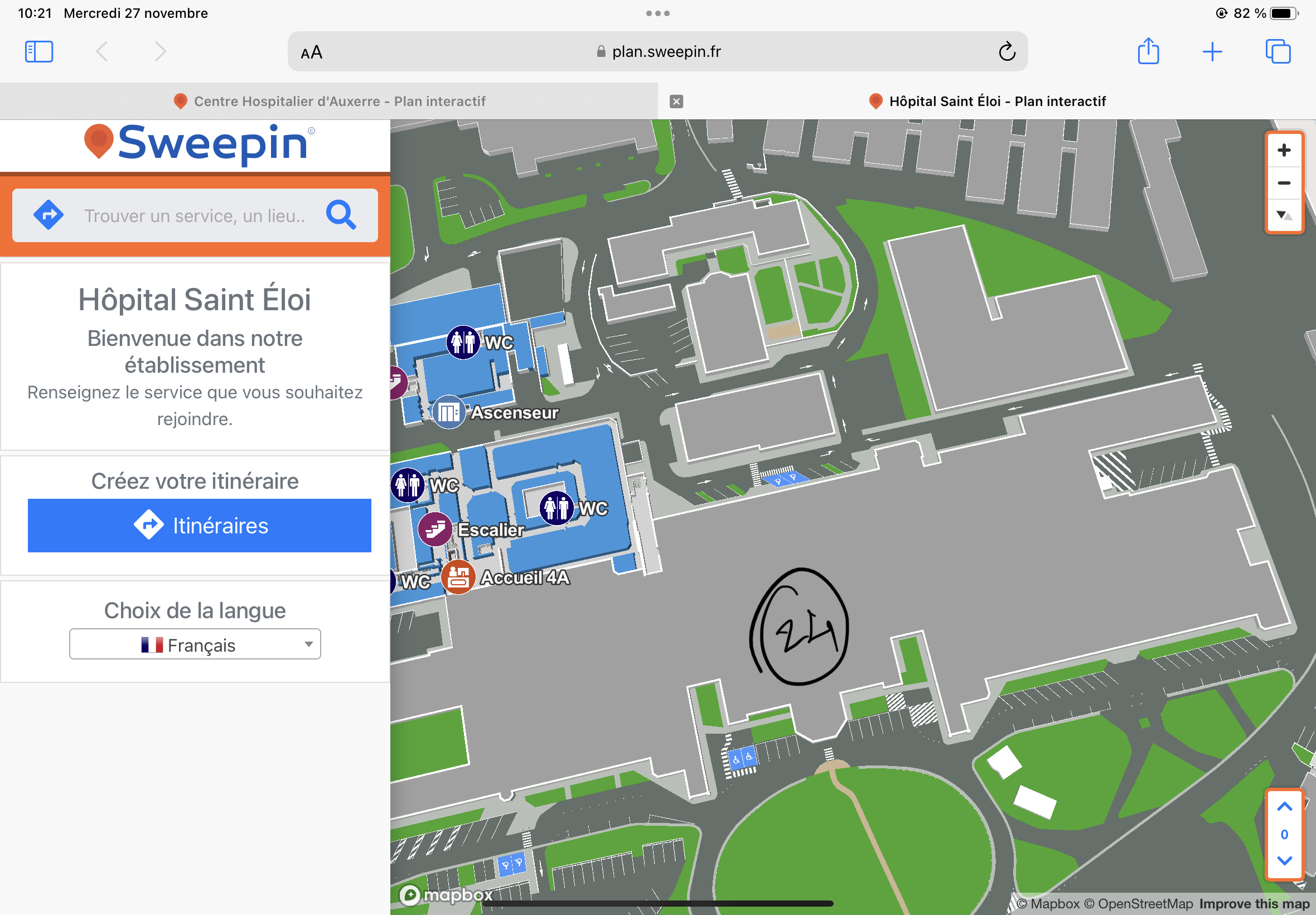Reload the plan.sweepin.fr page
This screenshot has width=1316, height=915.
coord(1007,51)
